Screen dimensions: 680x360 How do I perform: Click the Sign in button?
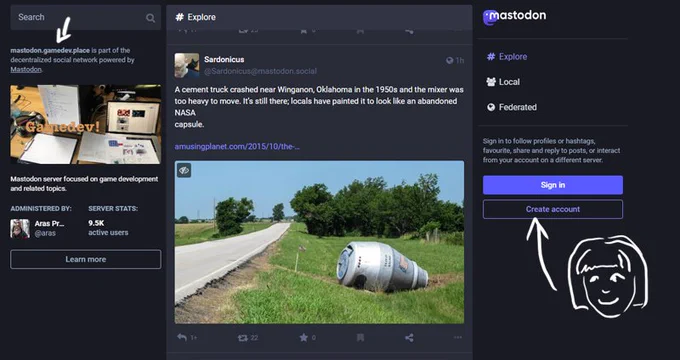coord(552,185)
